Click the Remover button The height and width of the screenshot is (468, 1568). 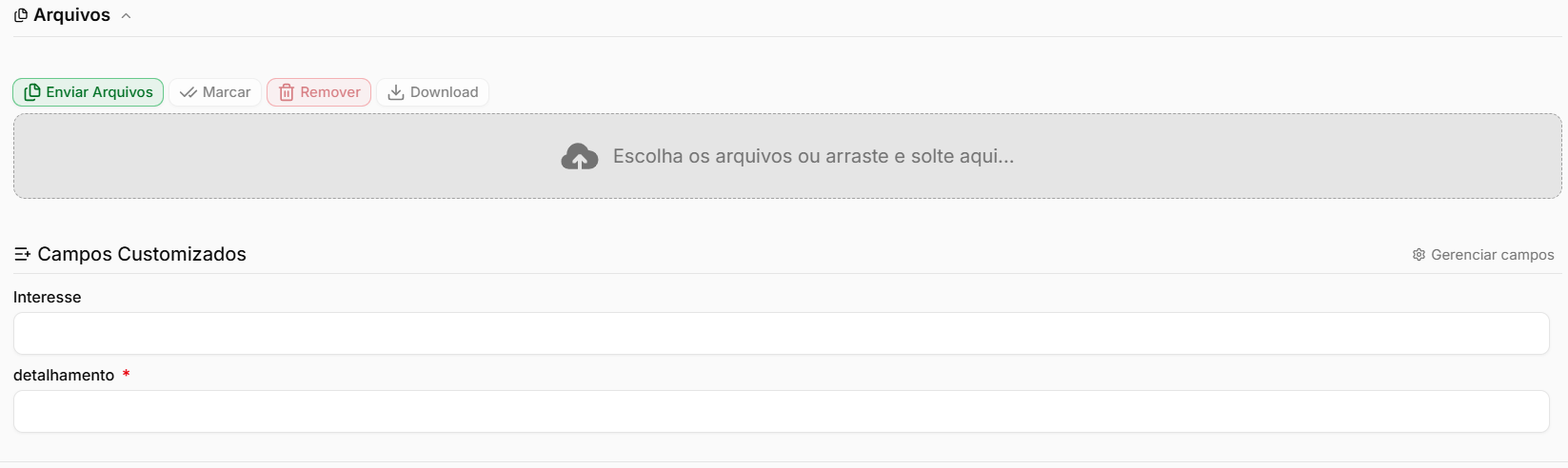(x=319, y=92)
